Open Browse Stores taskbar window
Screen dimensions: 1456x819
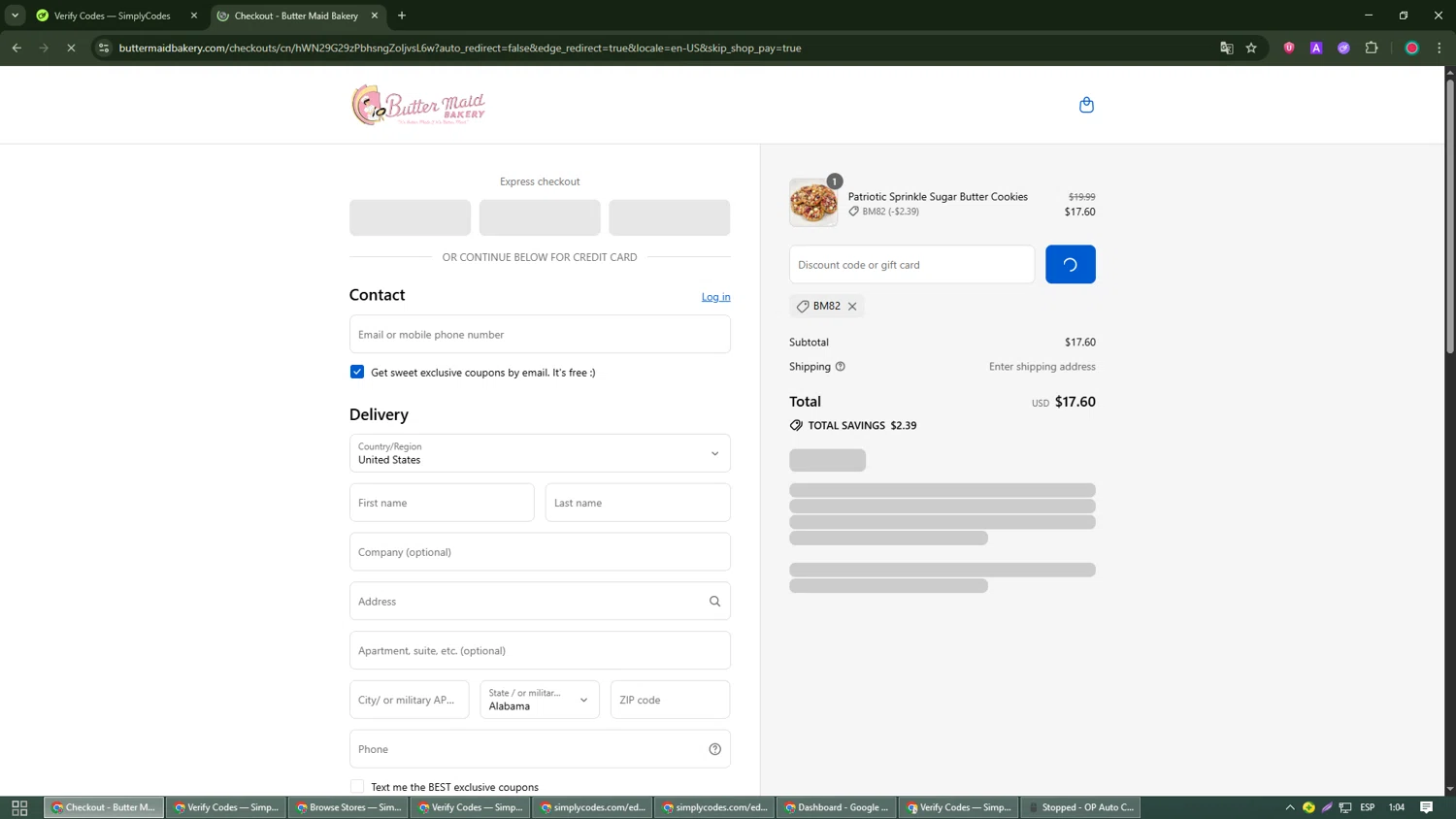click(x=348, y=807)
